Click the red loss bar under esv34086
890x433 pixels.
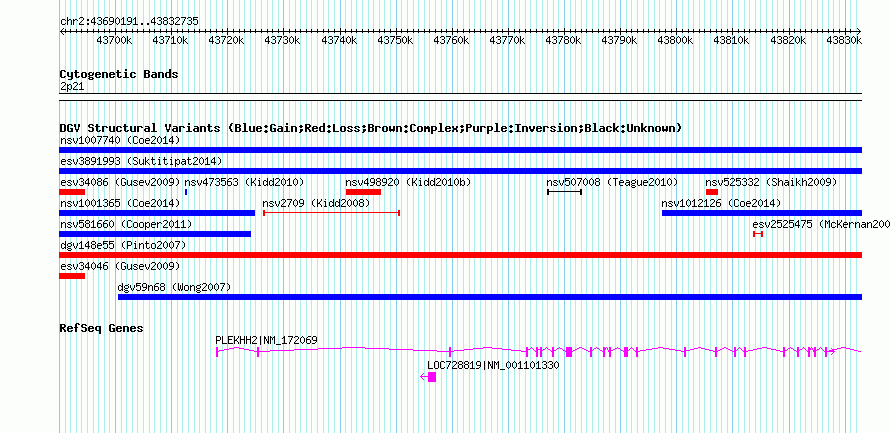pyautogui.click(x=72, y=192)
